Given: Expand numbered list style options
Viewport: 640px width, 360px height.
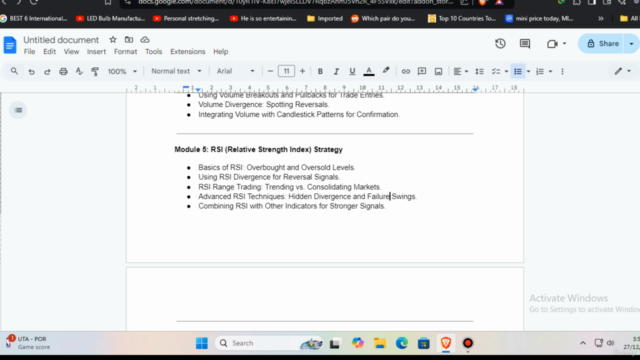Looking at the screenshot, I should (550, 71).
